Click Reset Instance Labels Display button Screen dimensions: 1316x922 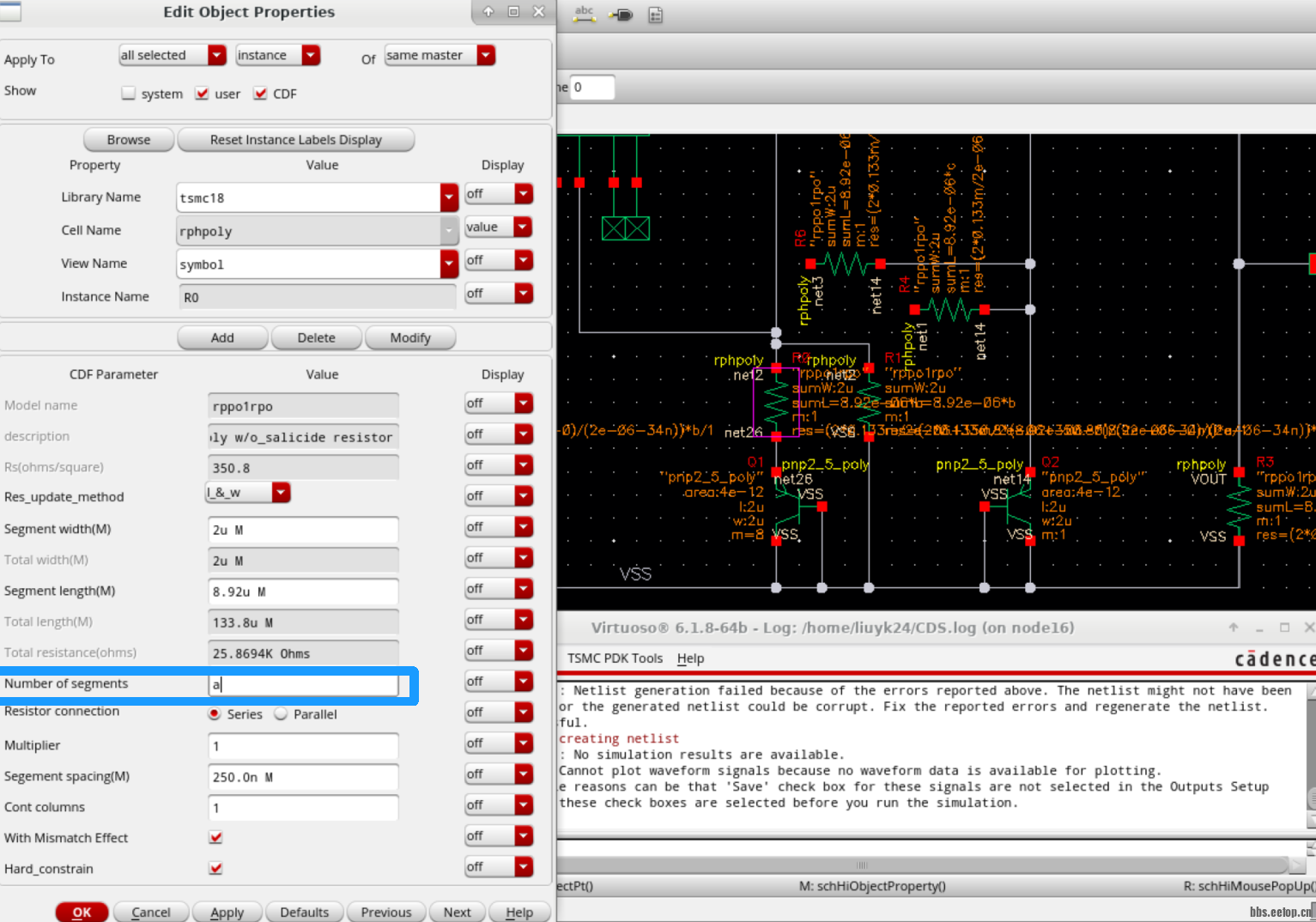coord(296,139)
